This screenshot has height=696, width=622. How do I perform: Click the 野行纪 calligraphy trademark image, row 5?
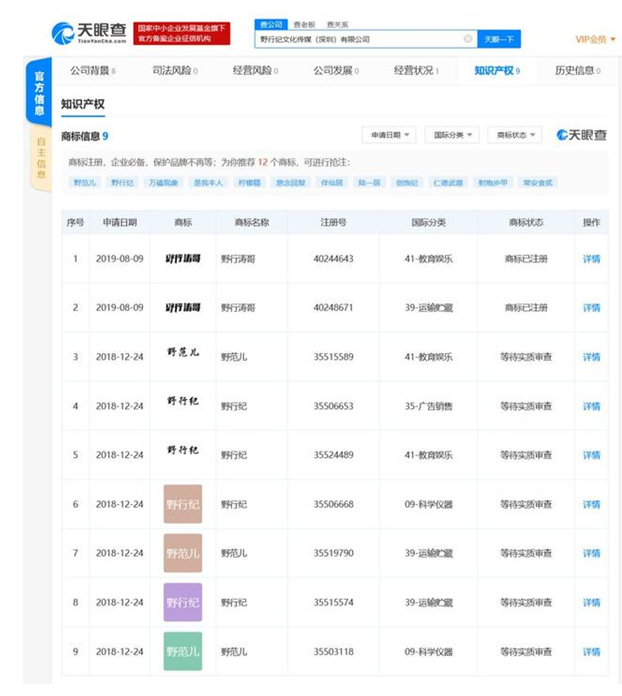(x=183, y=450)
